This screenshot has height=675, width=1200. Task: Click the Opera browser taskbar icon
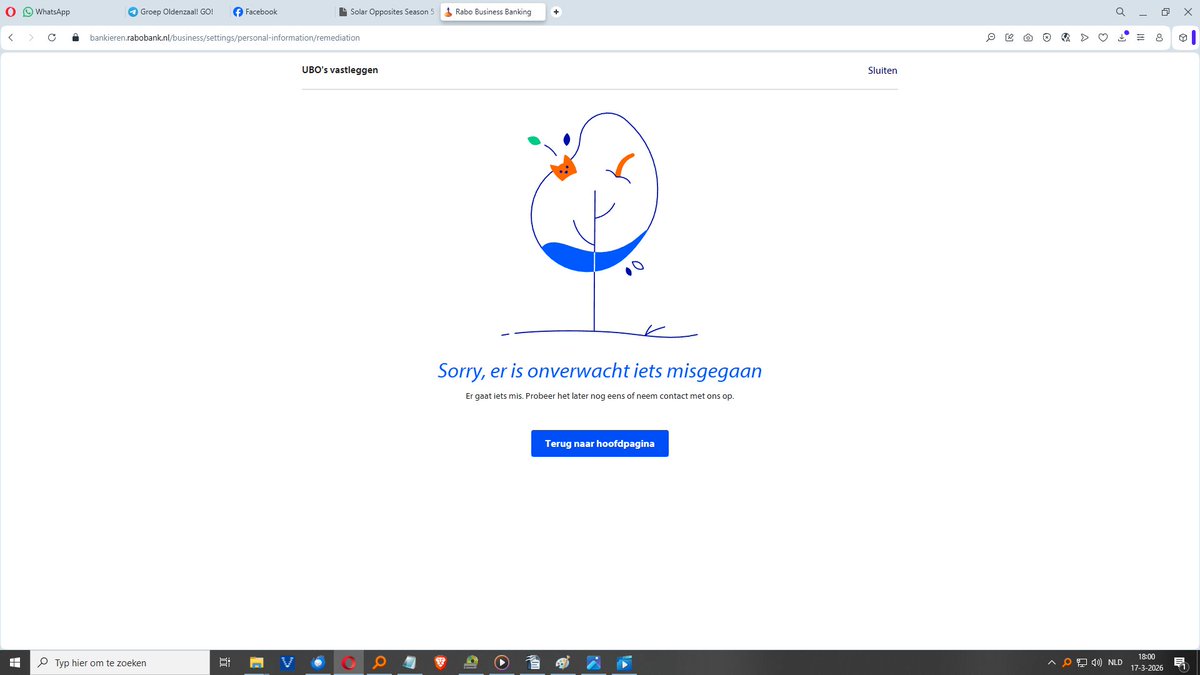coord(349,662)
